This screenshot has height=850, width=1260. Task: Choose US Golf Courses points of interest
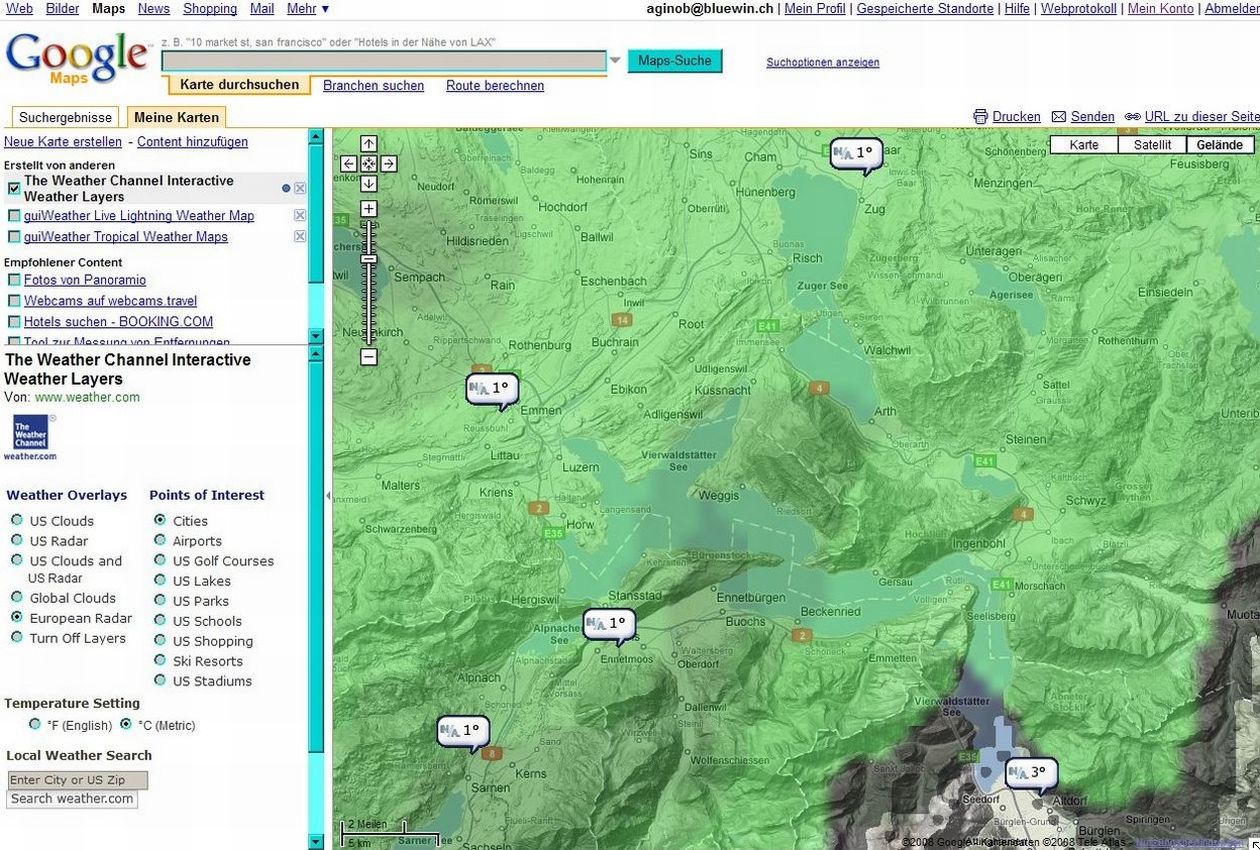click(160, 560)
